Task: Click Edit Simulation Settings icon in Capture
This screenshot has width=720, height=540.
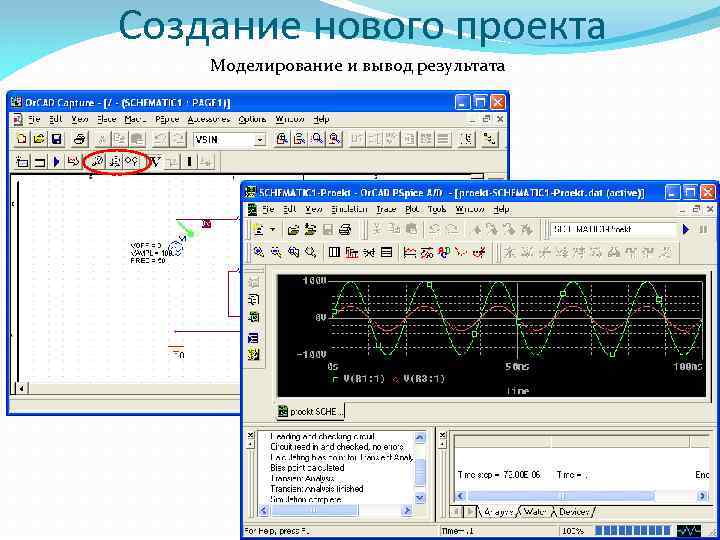Action: click(x=39, y=162)
